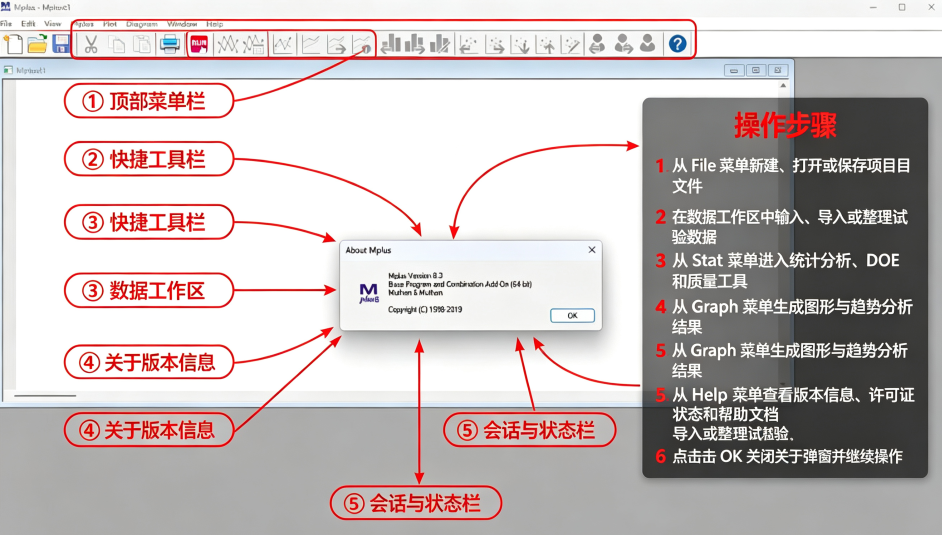Open the Help menu
This screenshot has height=535, width=942.
pyautogui.click(x=214, y=24)
